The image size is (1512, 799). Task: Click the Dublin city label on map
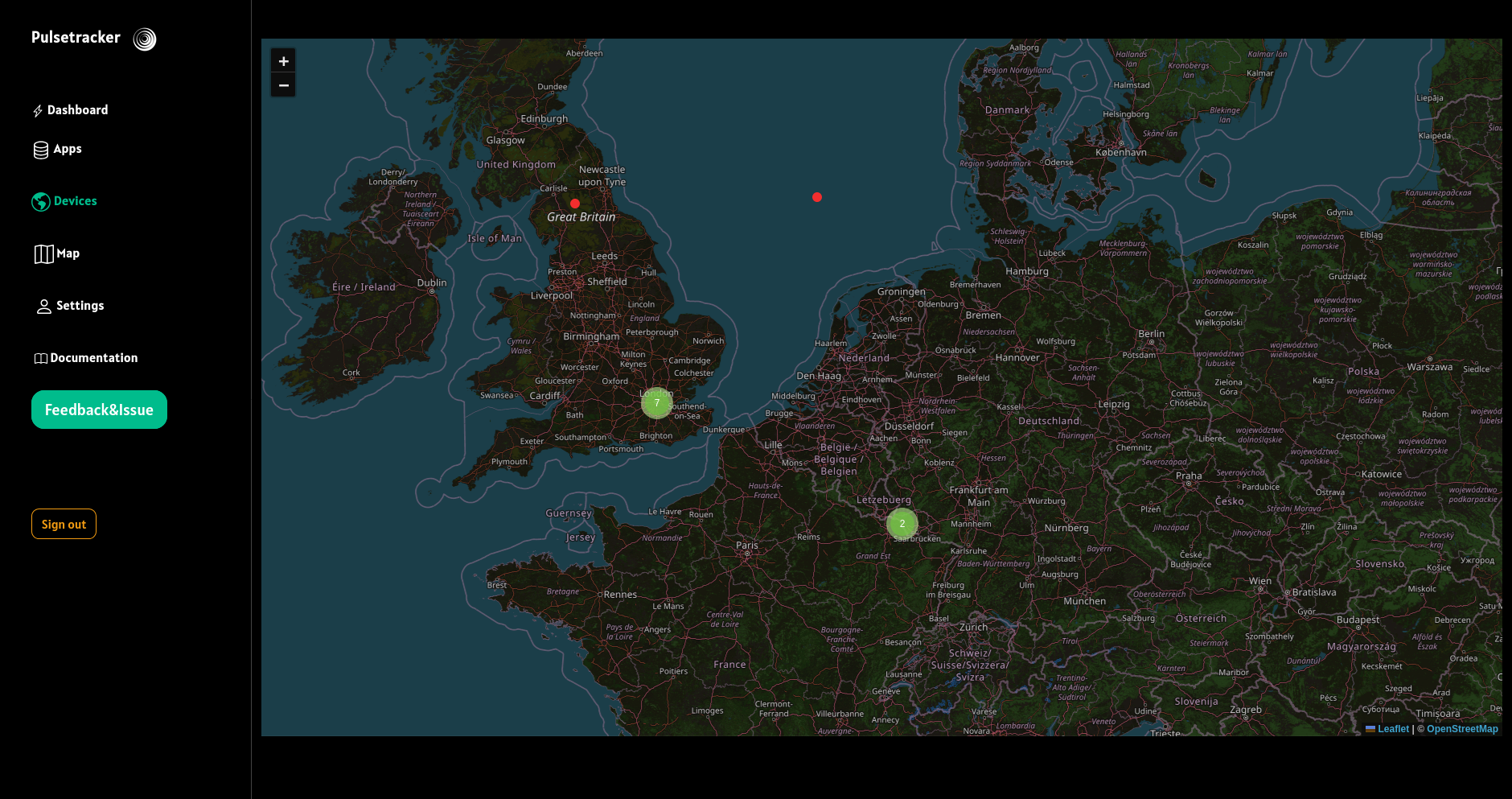point(432,283)
